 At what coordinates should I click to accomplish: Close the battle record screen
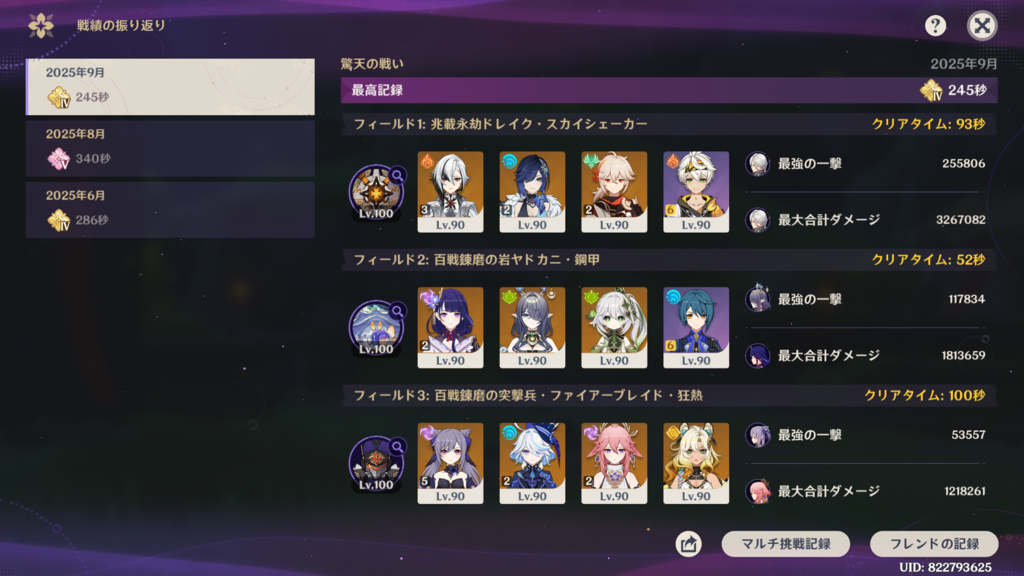[x=982, y=25]
